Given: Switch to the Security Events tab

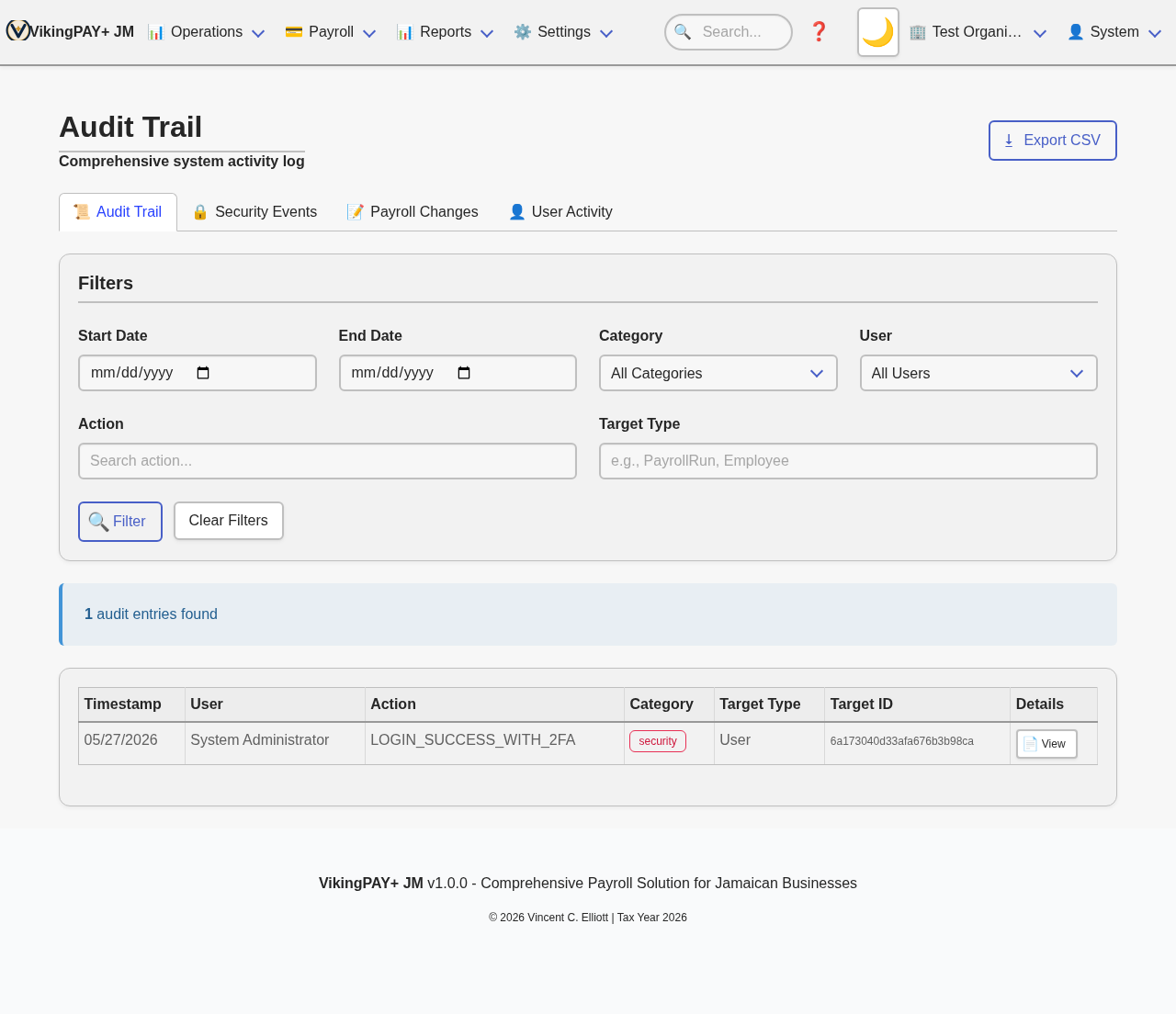Looking at the screenshot, I should 254,212.
